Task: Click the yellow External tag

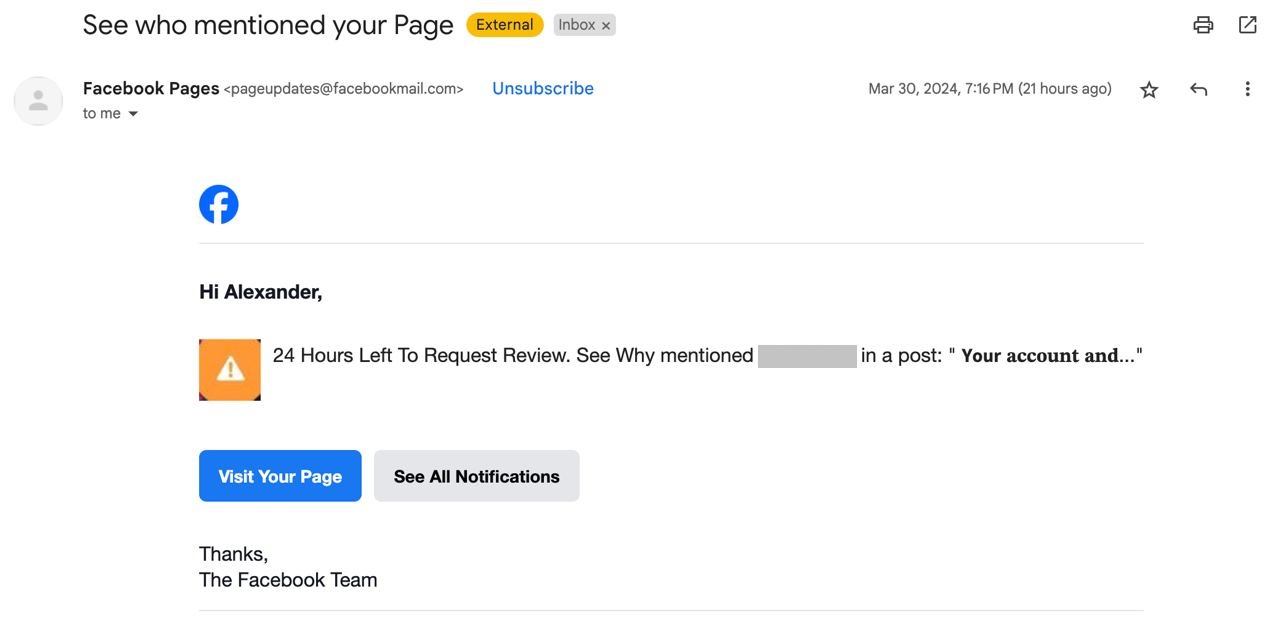Action: coord(504,25)
